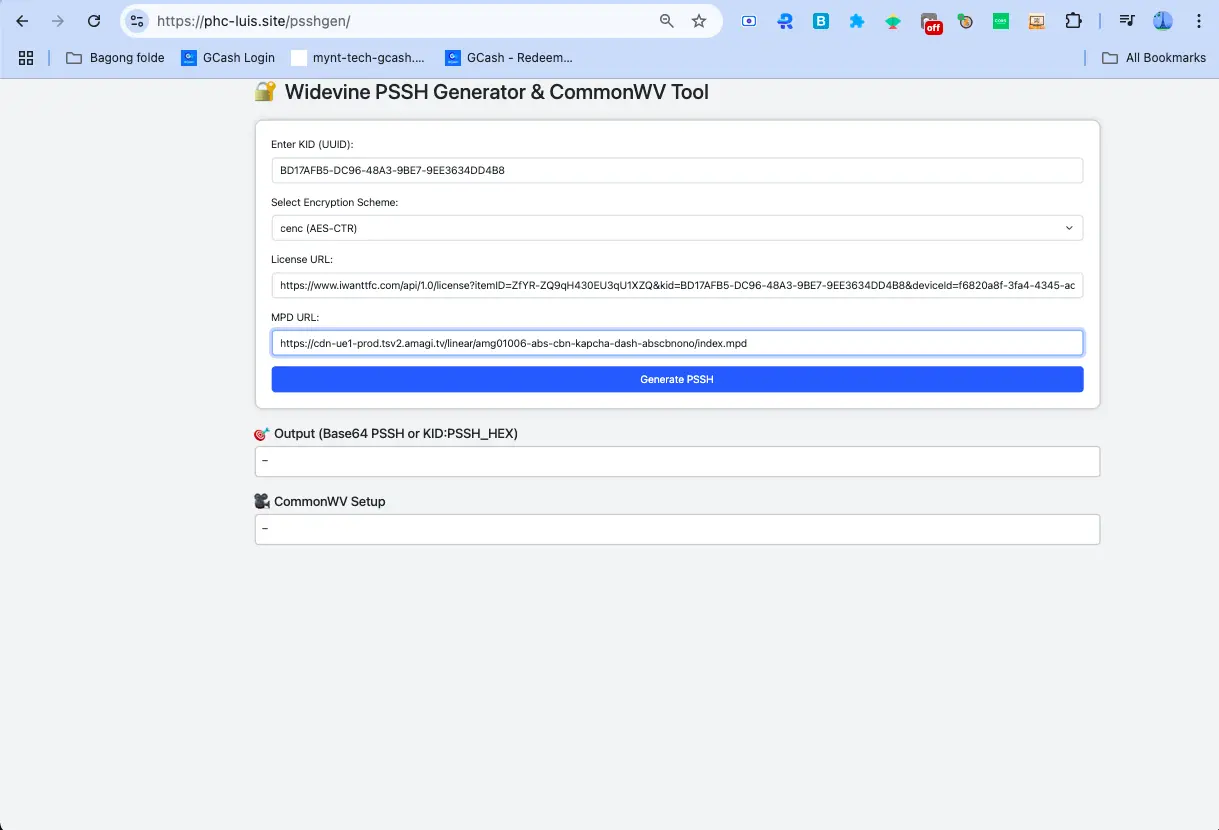Open the green CORS extension icon
The width and height of the screenshot is (1219, 830).
click(1001, 21)
